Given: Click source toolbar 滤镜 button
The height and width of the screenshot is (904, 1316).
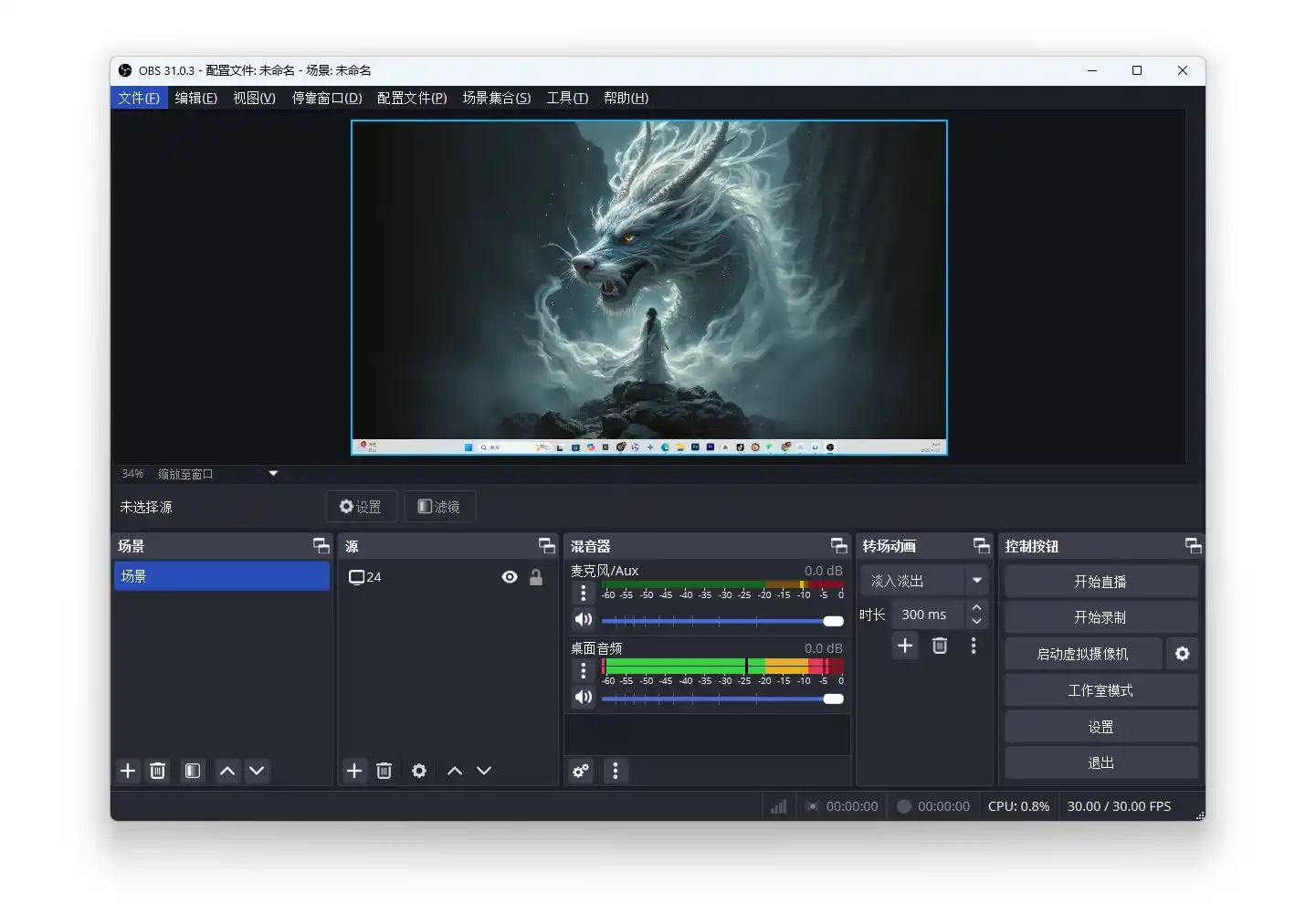Looking at the screenshot, I should pos(440,507).
